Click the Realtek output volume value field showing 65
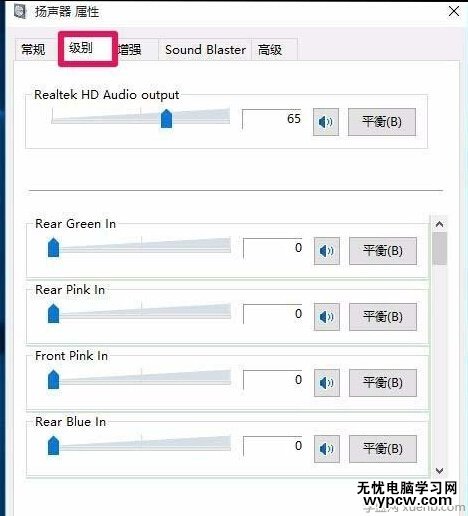Viewport: 468px width, 516px height. coord(272,119)
